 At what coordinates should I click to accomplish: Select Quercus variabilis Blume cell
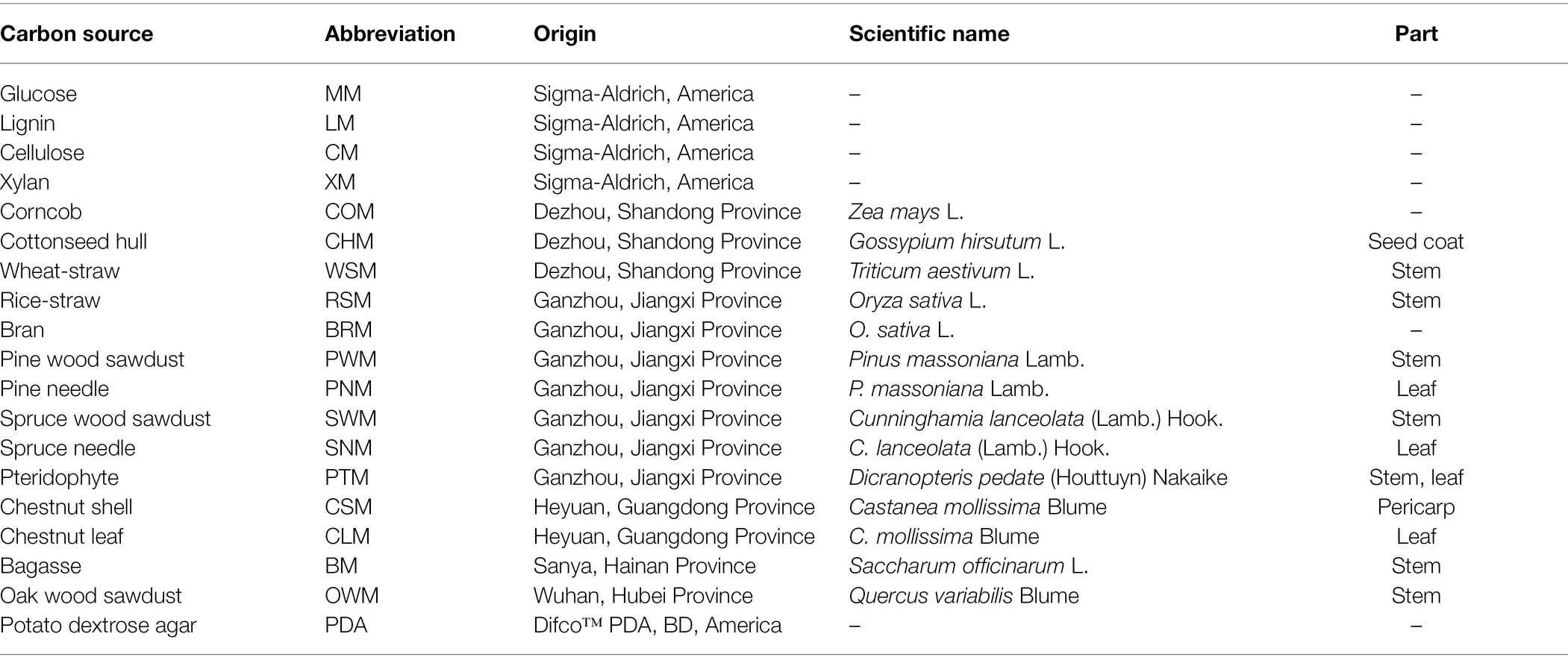[963, 596]
